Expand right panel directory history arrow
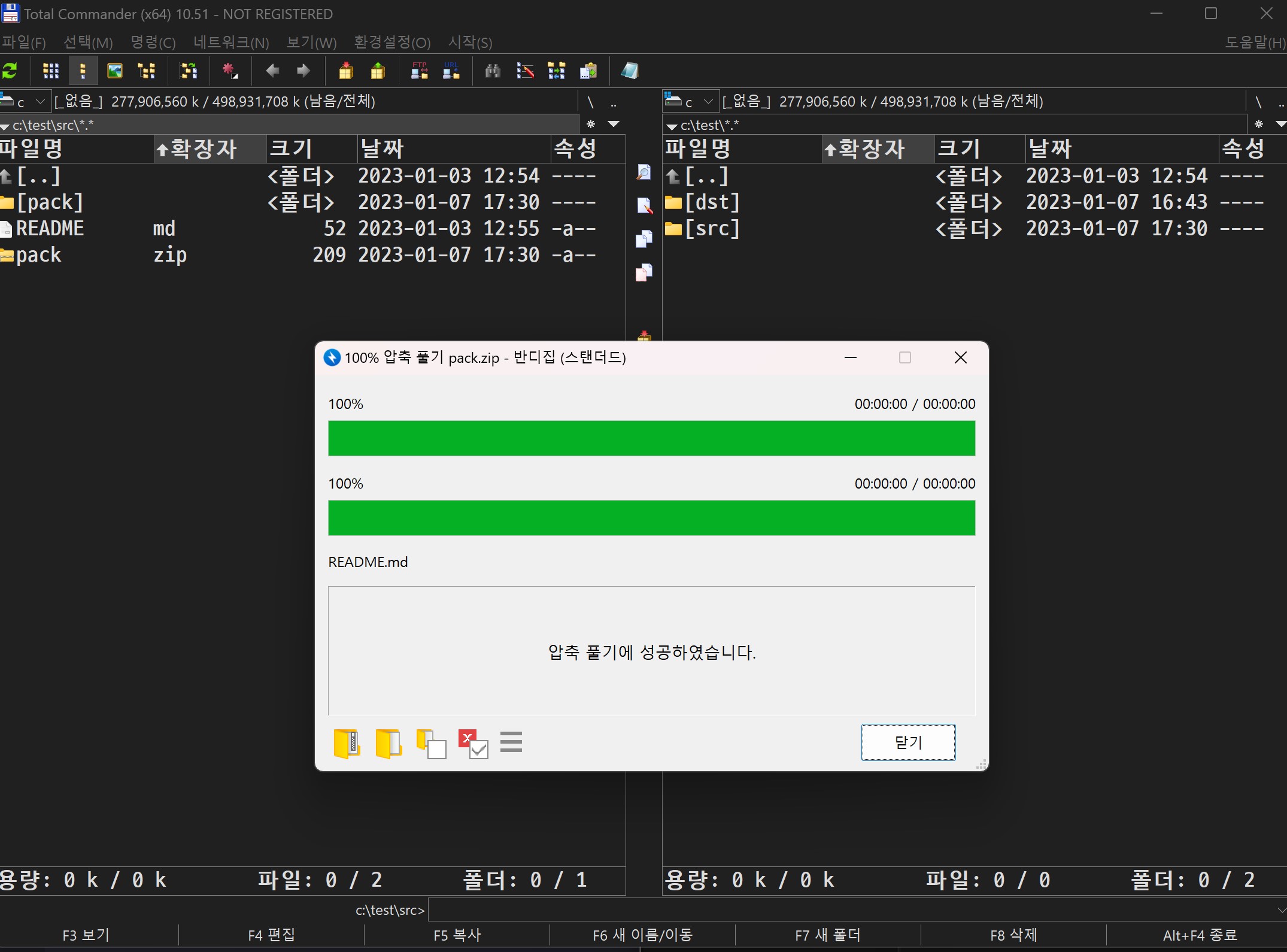This screenshot has width=1287, height=952. 1280,125
